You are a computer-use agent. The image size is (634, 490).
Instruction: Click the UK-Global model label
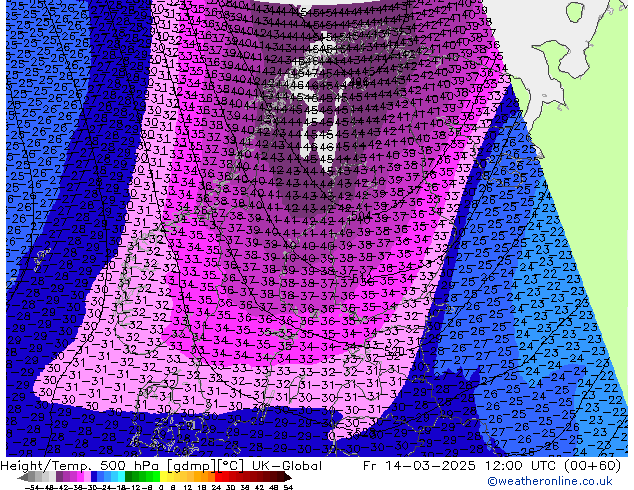tap(287, 466)
